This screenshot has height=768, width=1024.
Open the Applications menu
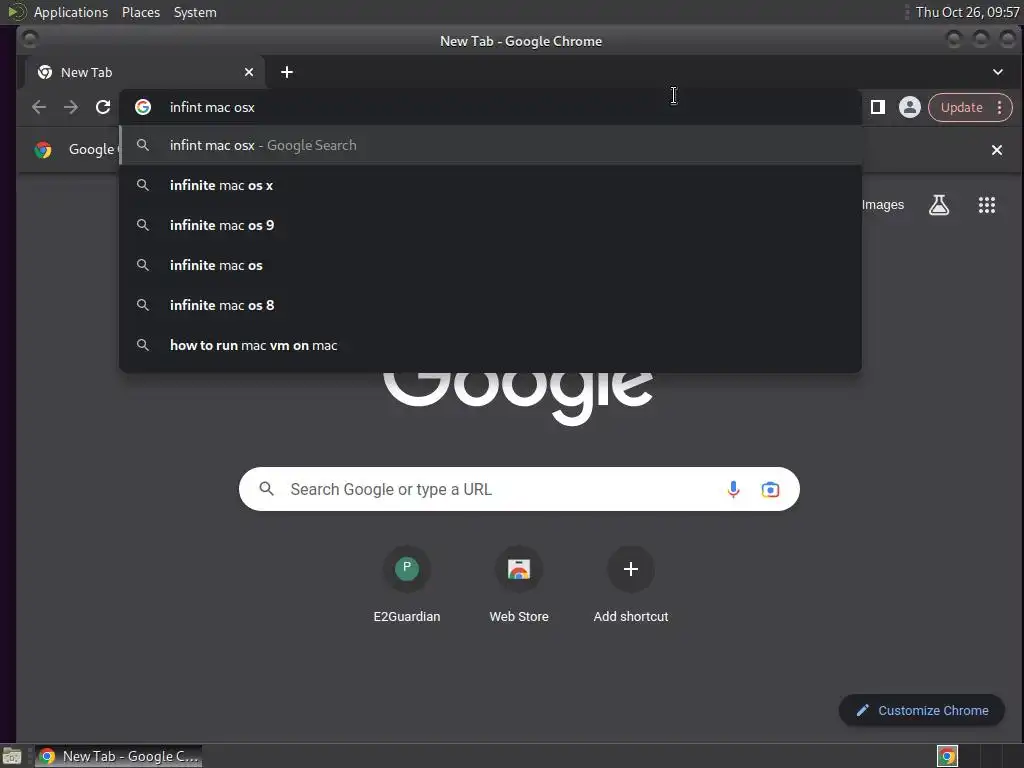[x=71, y=12]
